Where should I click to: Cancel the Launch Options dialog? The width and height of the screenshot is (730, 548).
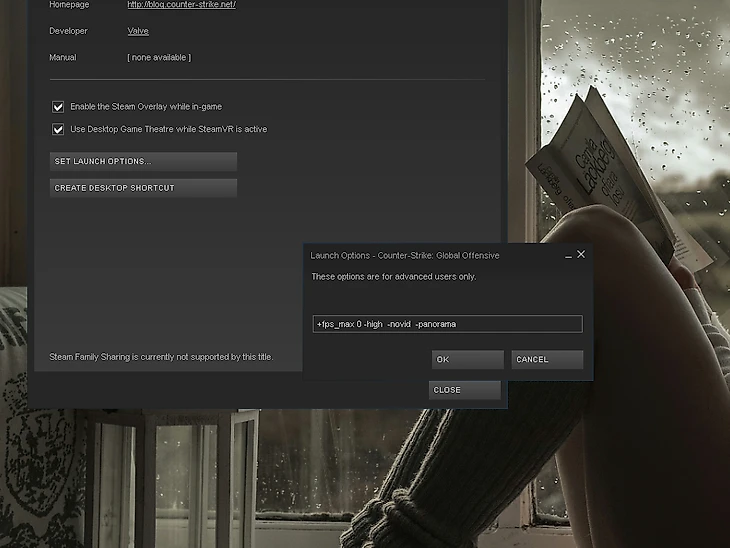547,359
